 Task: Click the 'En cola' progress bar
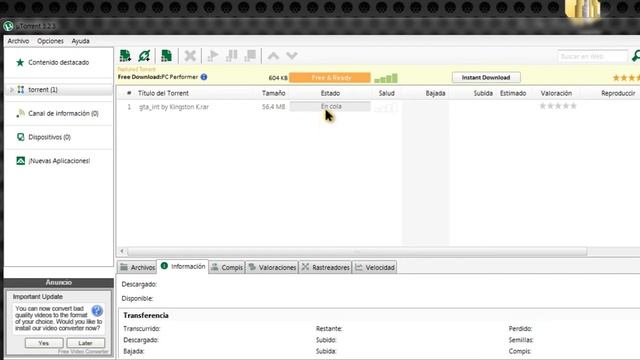pyautogui.click(x=330, y=107)
